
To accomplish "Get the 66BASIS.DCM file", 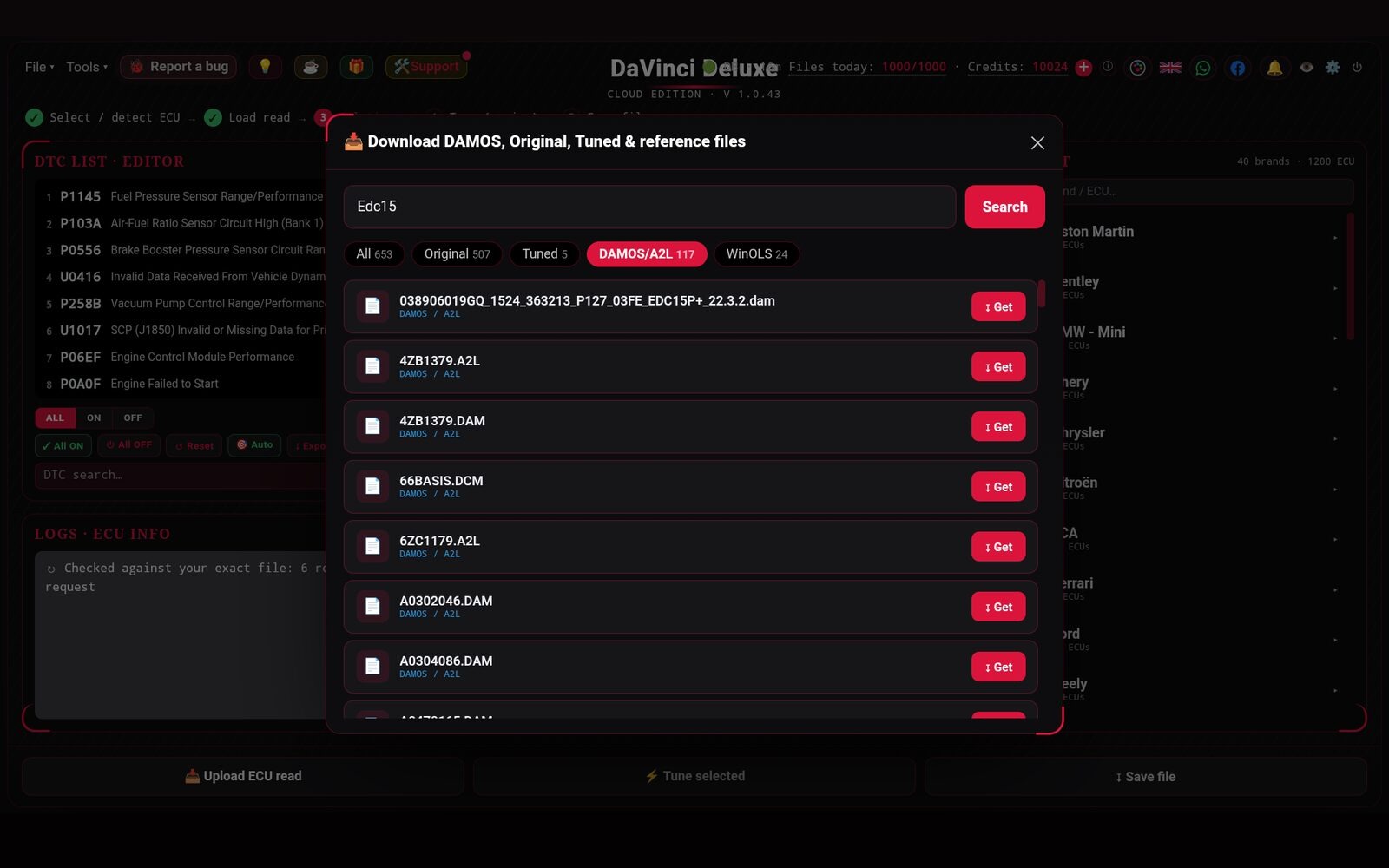I will point(998,486).
